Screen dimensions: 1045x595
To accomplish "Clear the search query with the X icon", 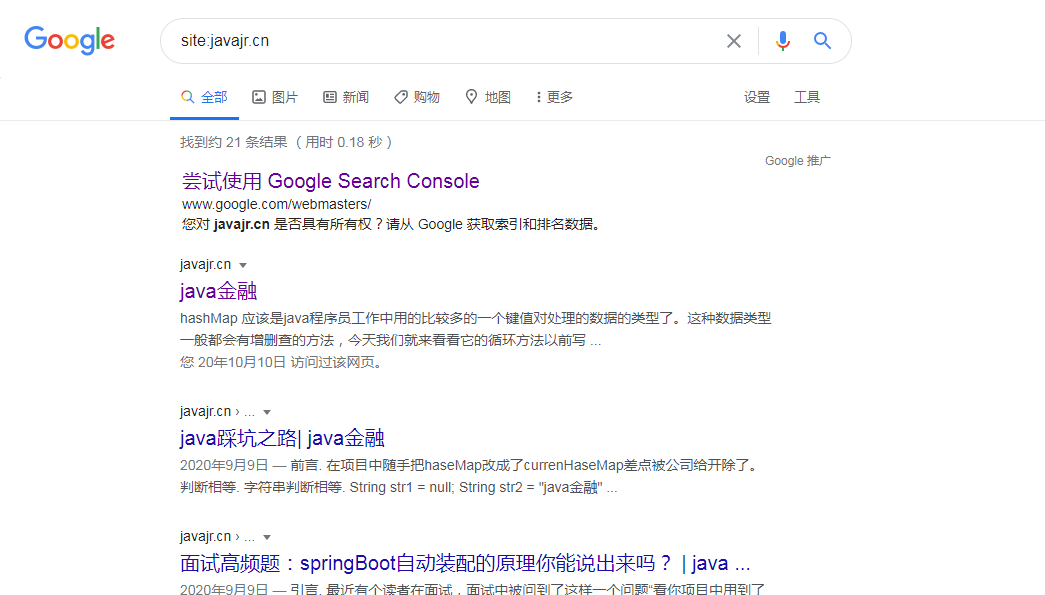I will click(733, 41).
